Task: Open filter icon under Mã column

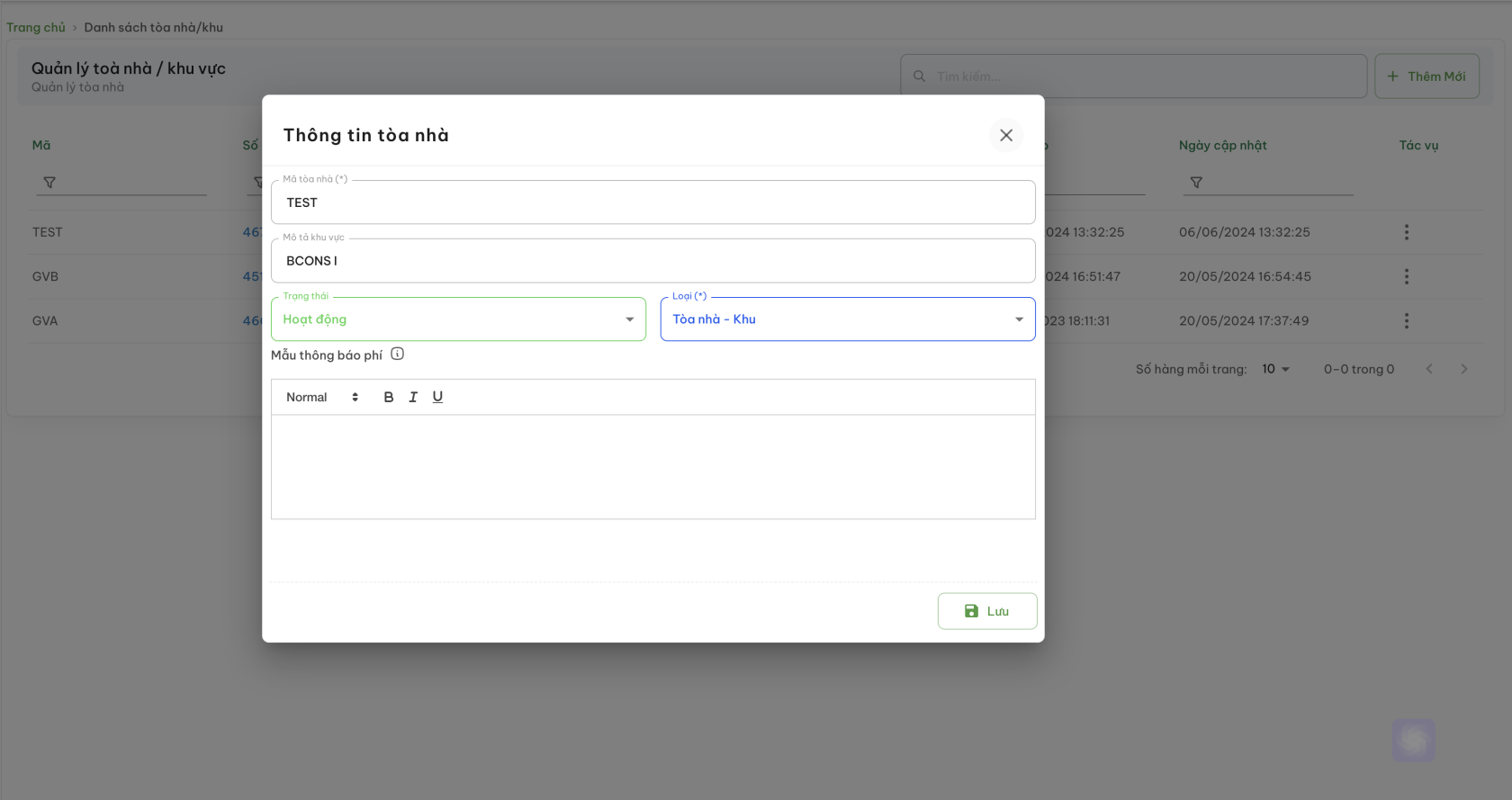Action: click(49, 183)
